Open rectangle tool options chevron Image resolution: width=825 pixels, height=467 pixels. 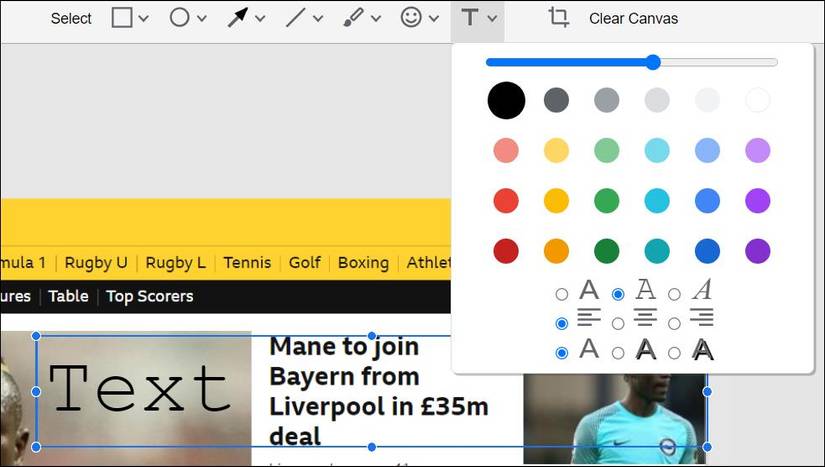144,18
